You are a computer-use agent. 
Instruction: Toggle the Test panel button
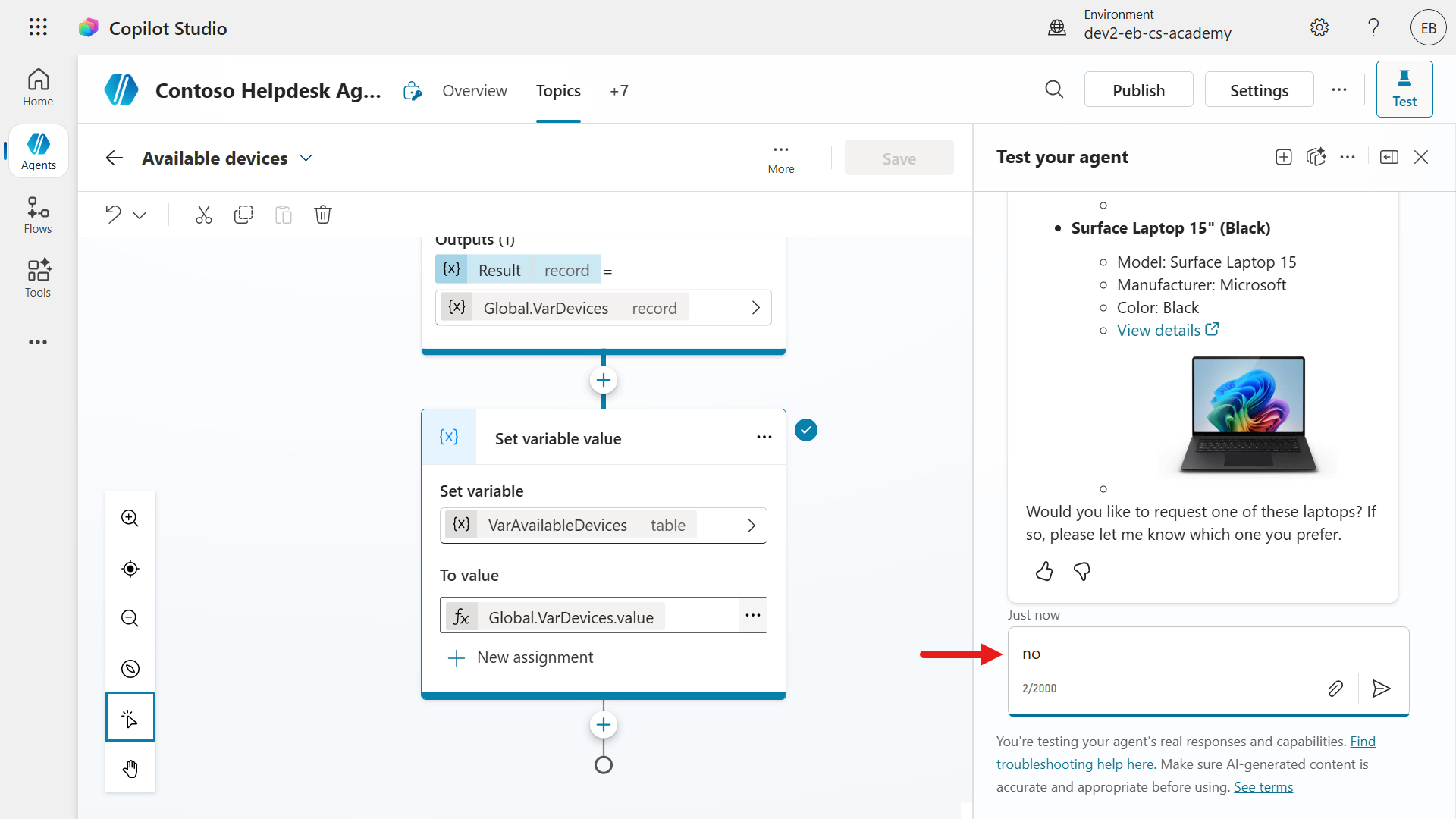coord(1404,89)
